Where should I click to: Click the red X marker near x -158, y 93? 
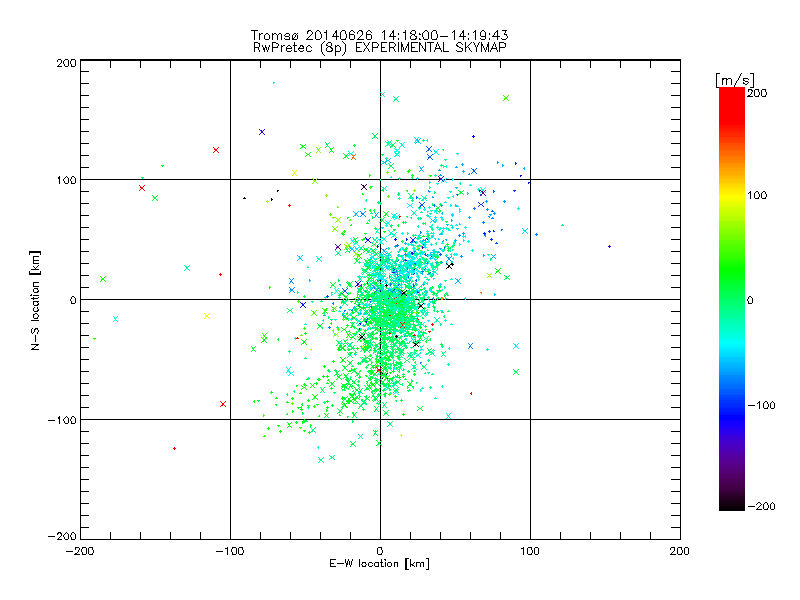point(142,188)
